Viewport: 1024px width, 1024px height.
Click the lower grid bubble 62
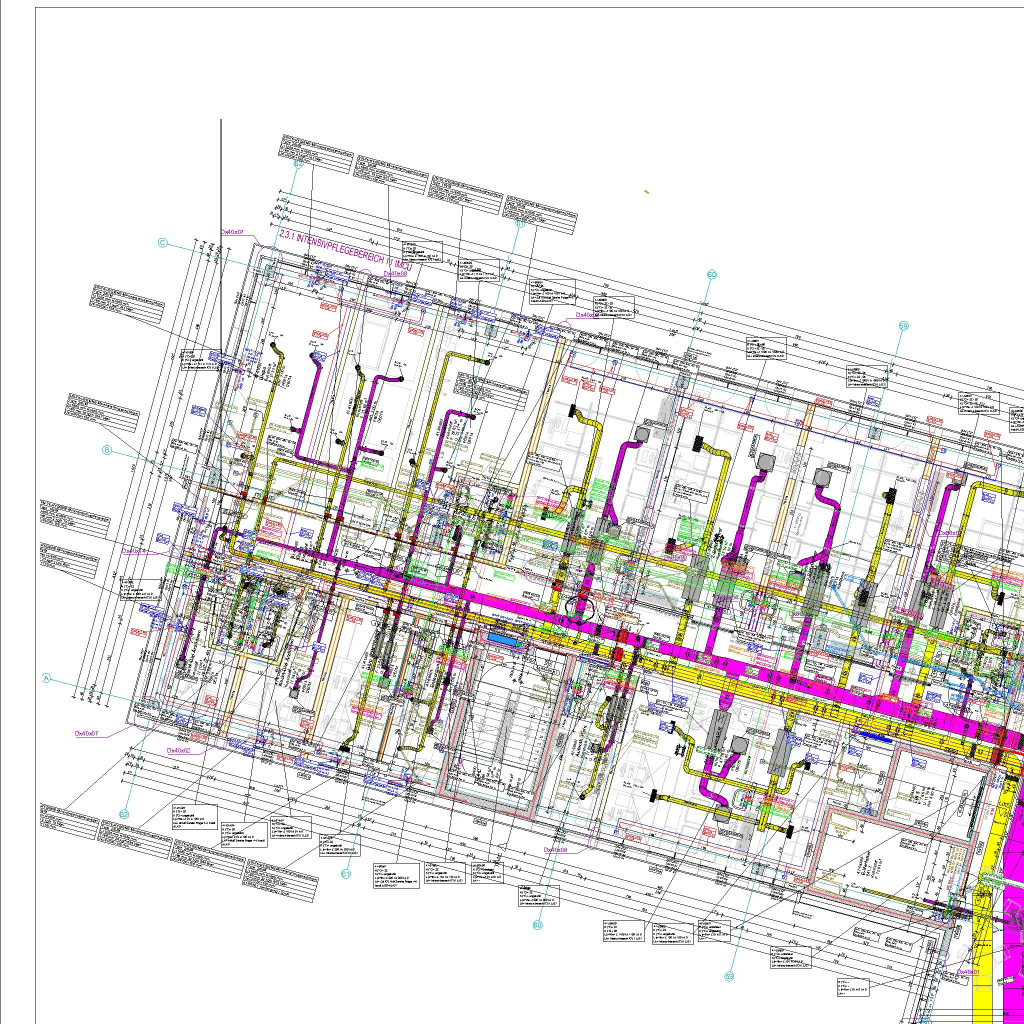coord(124,814)
